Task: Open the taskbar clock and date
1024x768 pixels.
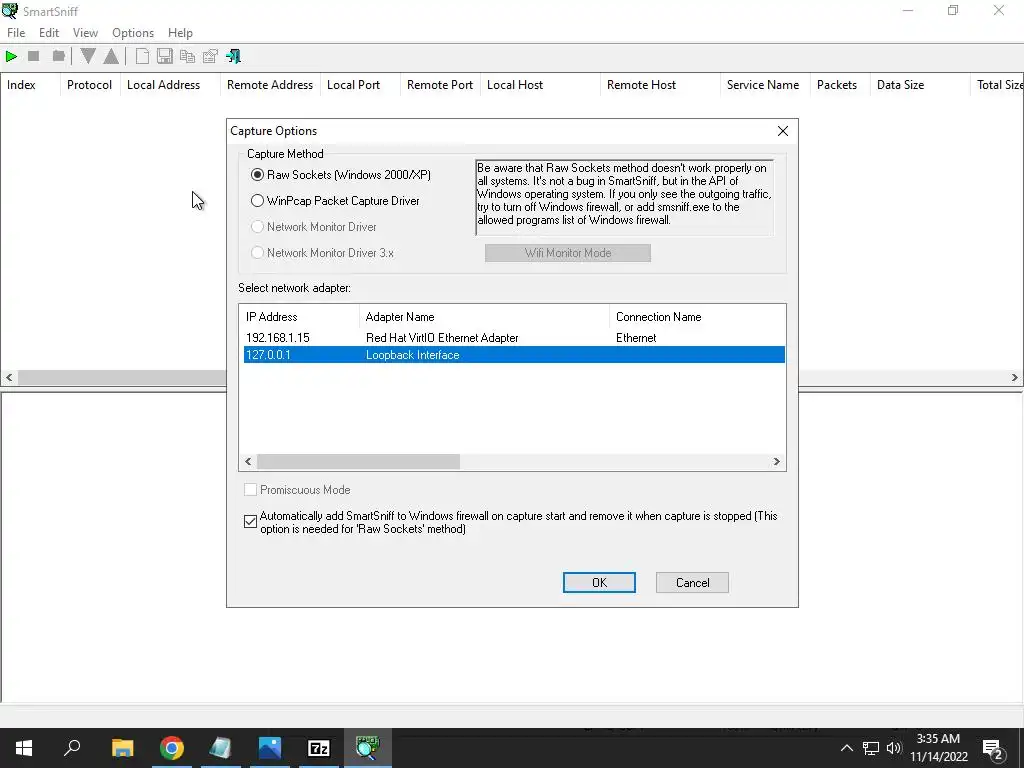Action: [x=938, y=748]
